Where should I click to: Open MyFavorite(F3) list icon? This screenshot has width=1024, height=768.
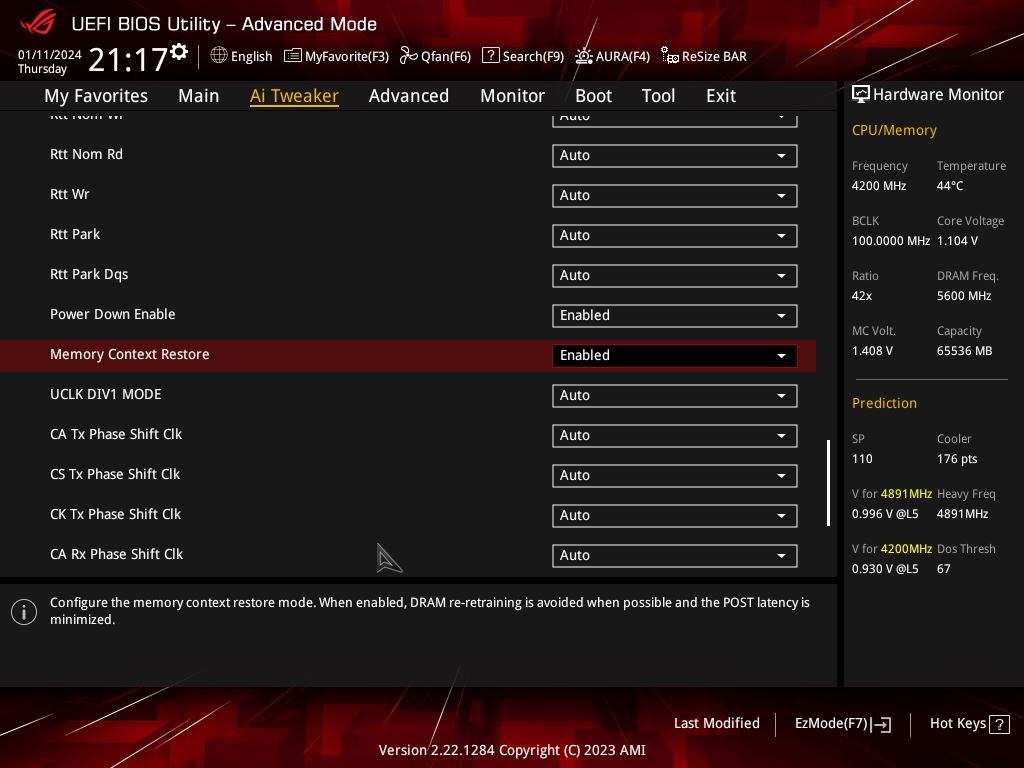point(293,56)
